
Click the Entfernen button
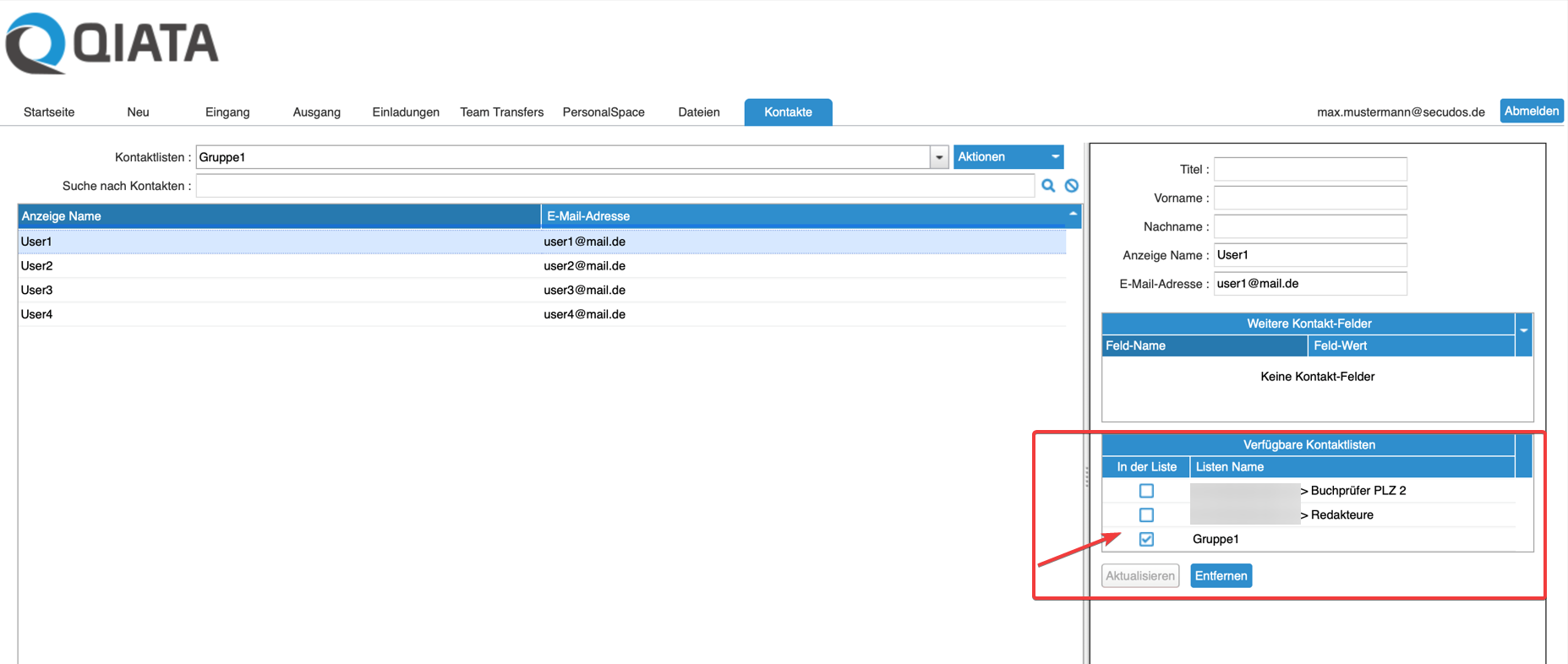point(1221,576)
